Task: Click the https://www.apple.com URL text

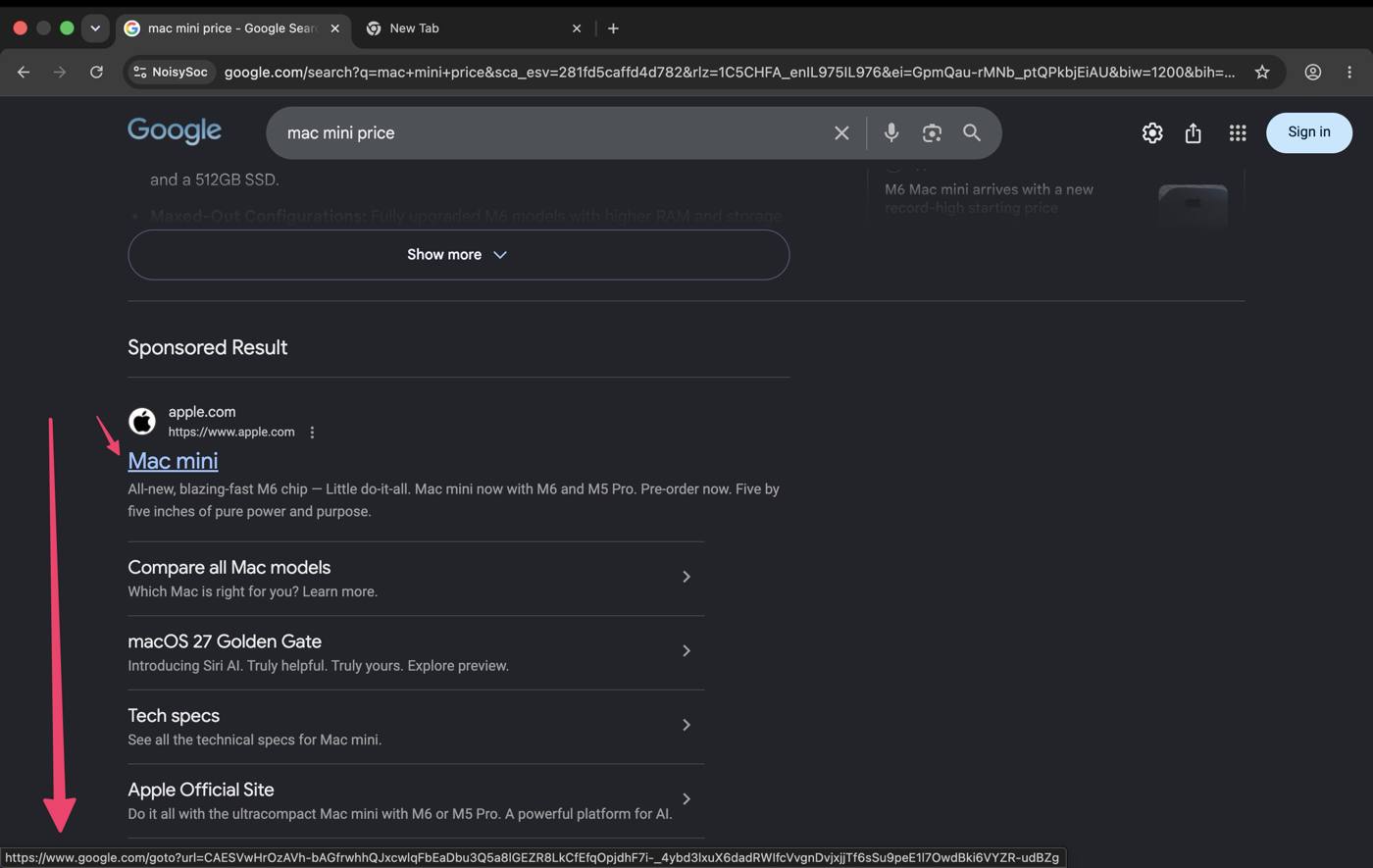Action: click(x=231, y=433)
